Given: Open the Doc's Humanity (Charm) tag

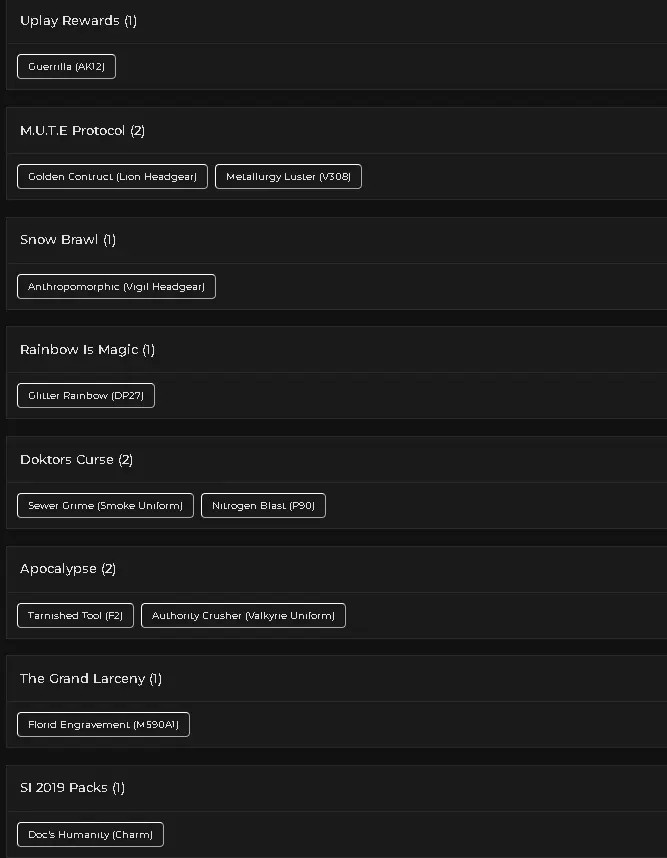Looking at the screenshot, I should click(90, 835).
